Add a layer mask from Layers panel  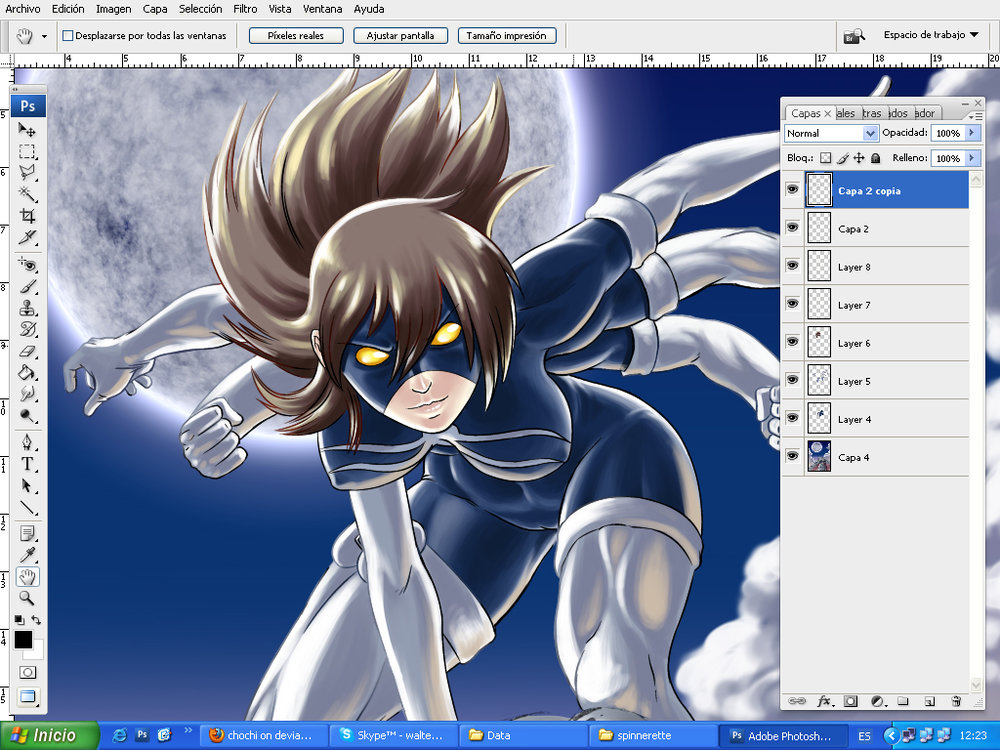851,701
